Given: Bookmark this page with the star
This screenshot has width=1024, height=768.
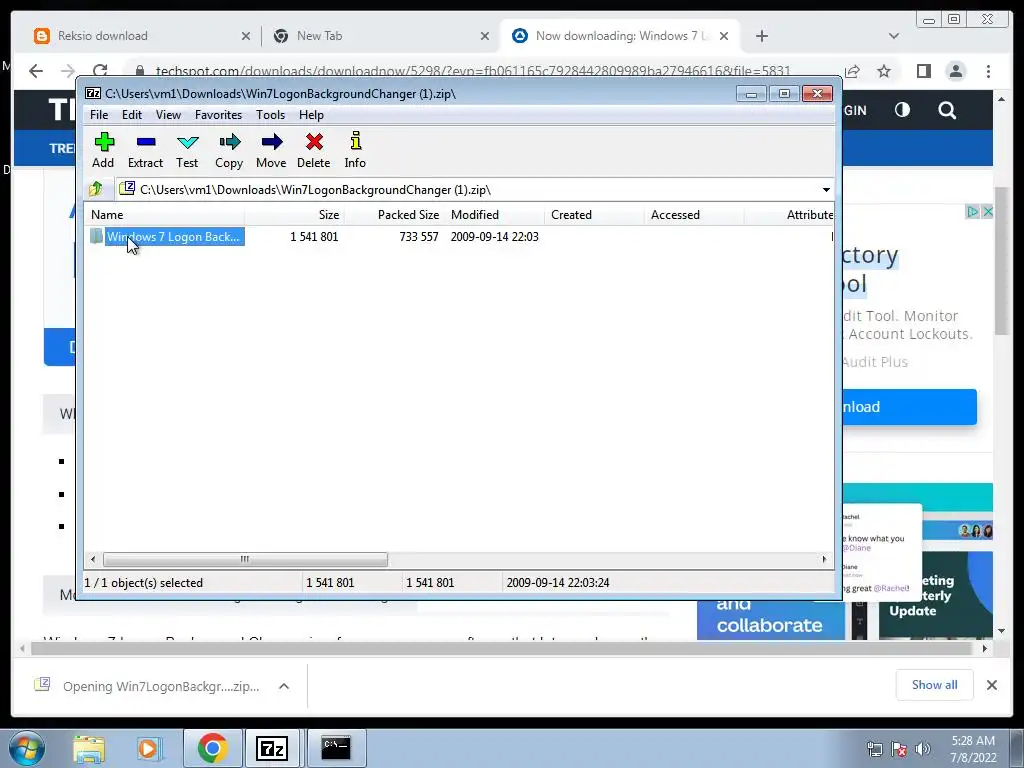Looking at the screenshot, I should coord(884,71).
